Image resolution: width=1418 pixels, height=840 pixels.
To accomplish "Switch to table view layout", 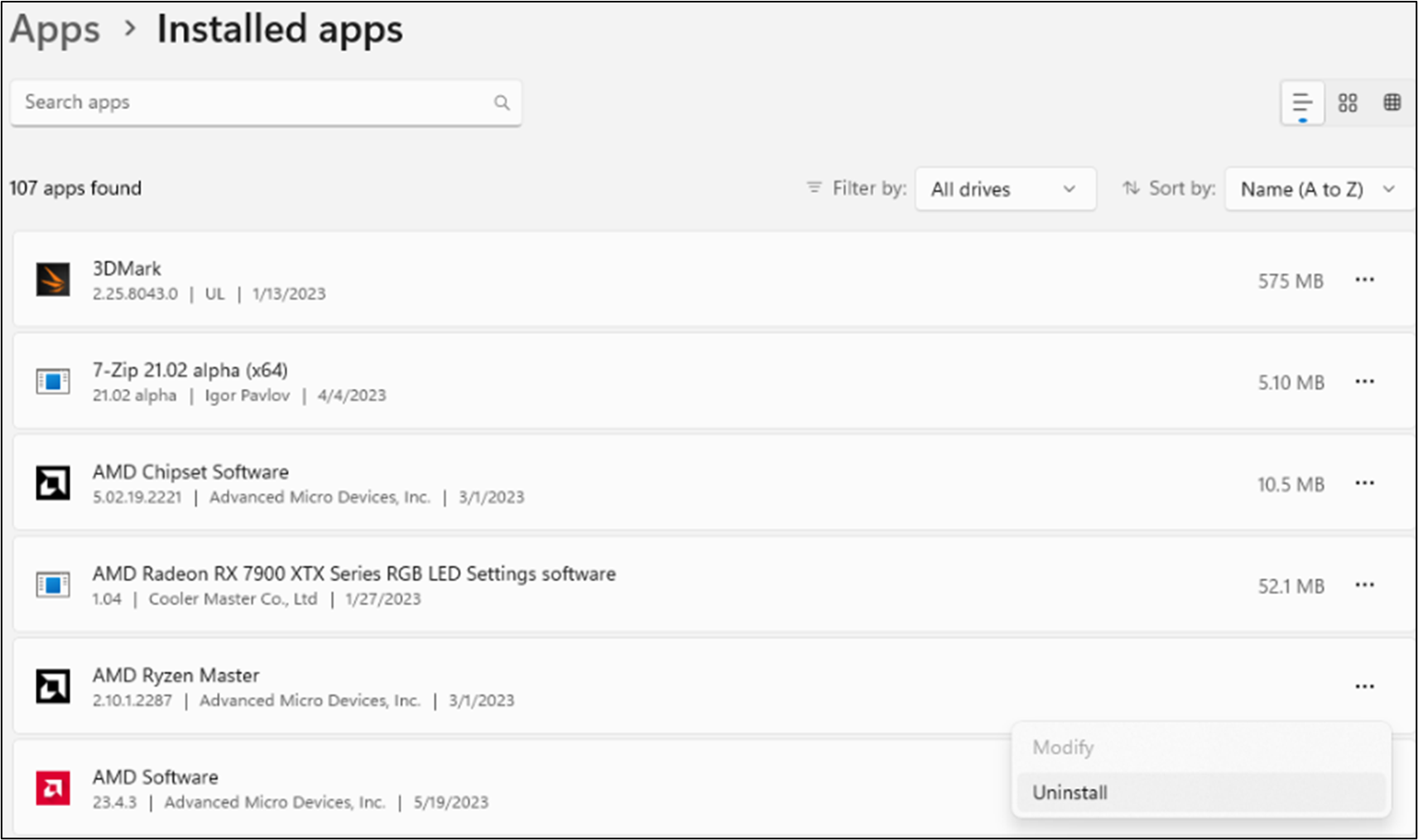I will [1392, 102].
